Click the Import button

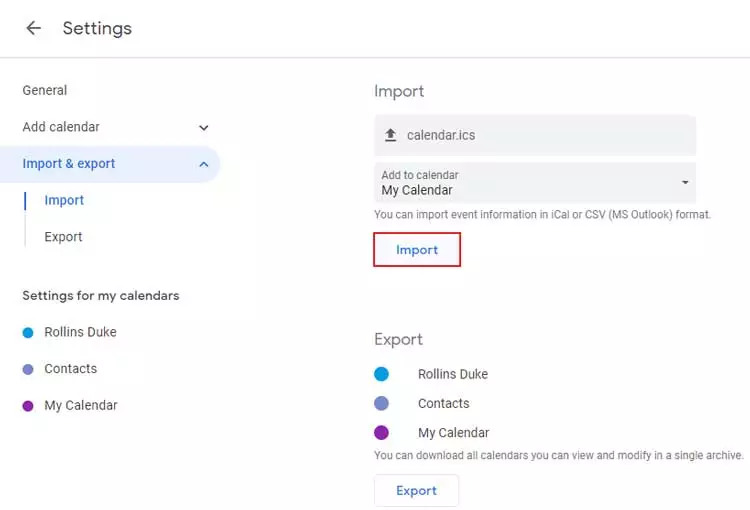point(417,249)
